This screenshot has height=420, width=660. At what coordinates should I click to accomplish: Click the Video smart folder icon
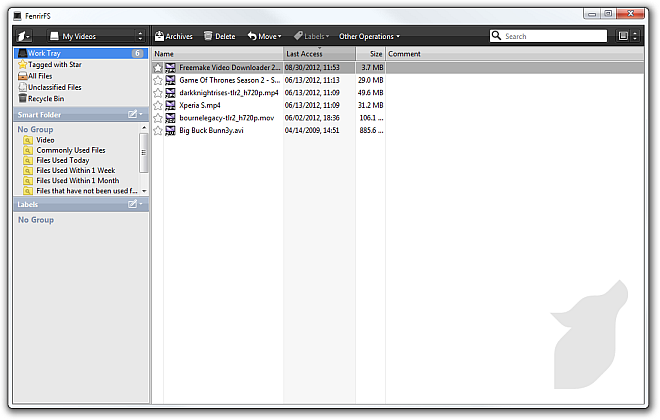[28, 140]
